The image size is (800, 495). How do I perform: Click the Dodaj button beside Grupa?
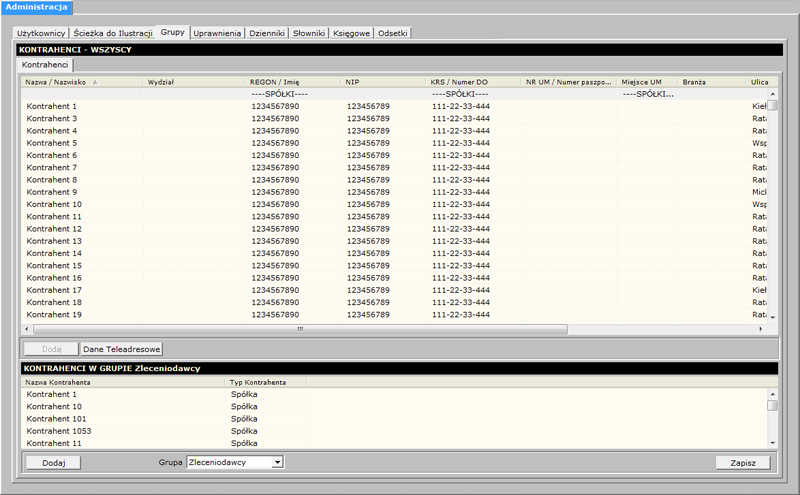click(54, 463)
